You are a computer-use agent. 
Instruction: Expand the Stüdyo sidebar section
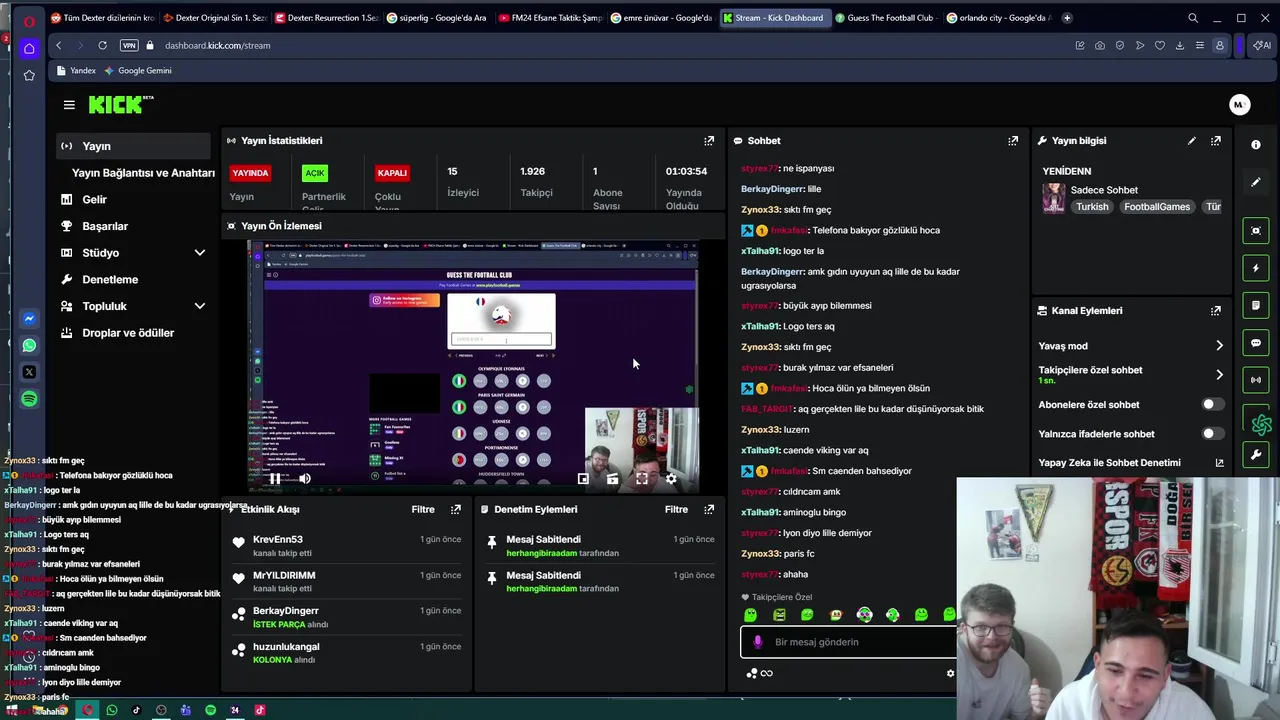tap(199, 253)
